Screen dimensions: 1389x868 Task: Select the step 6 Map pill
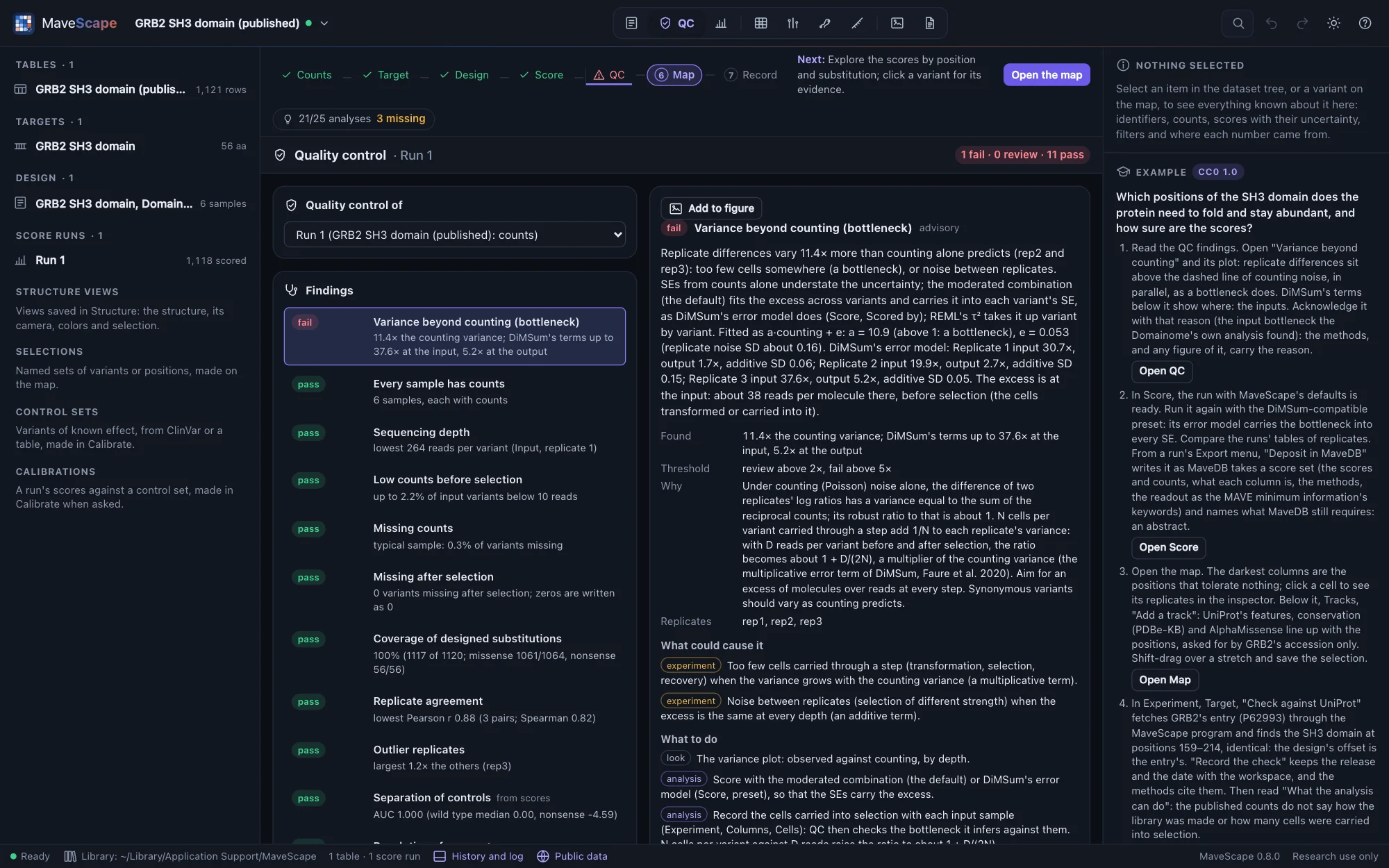(674, 75)
